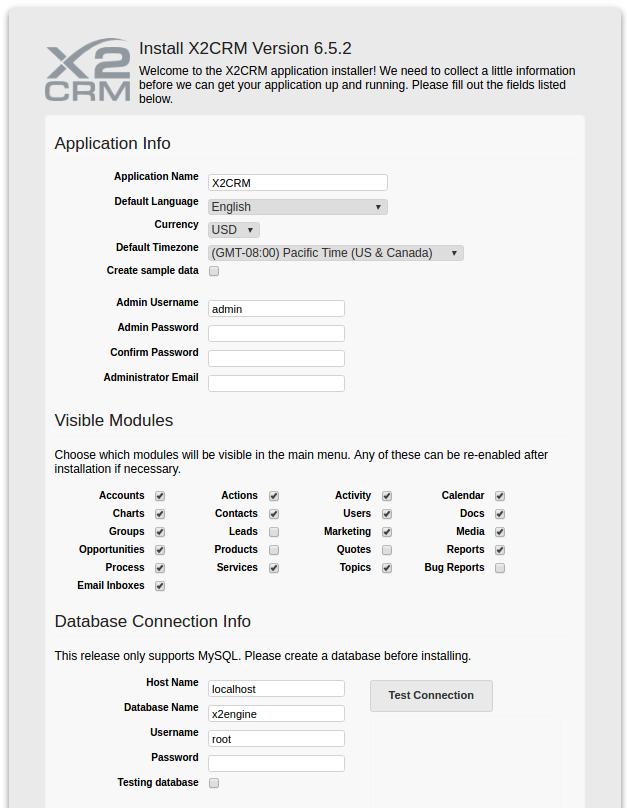Click the MySQL support notice text
The image size is (627, 808).
263,656
